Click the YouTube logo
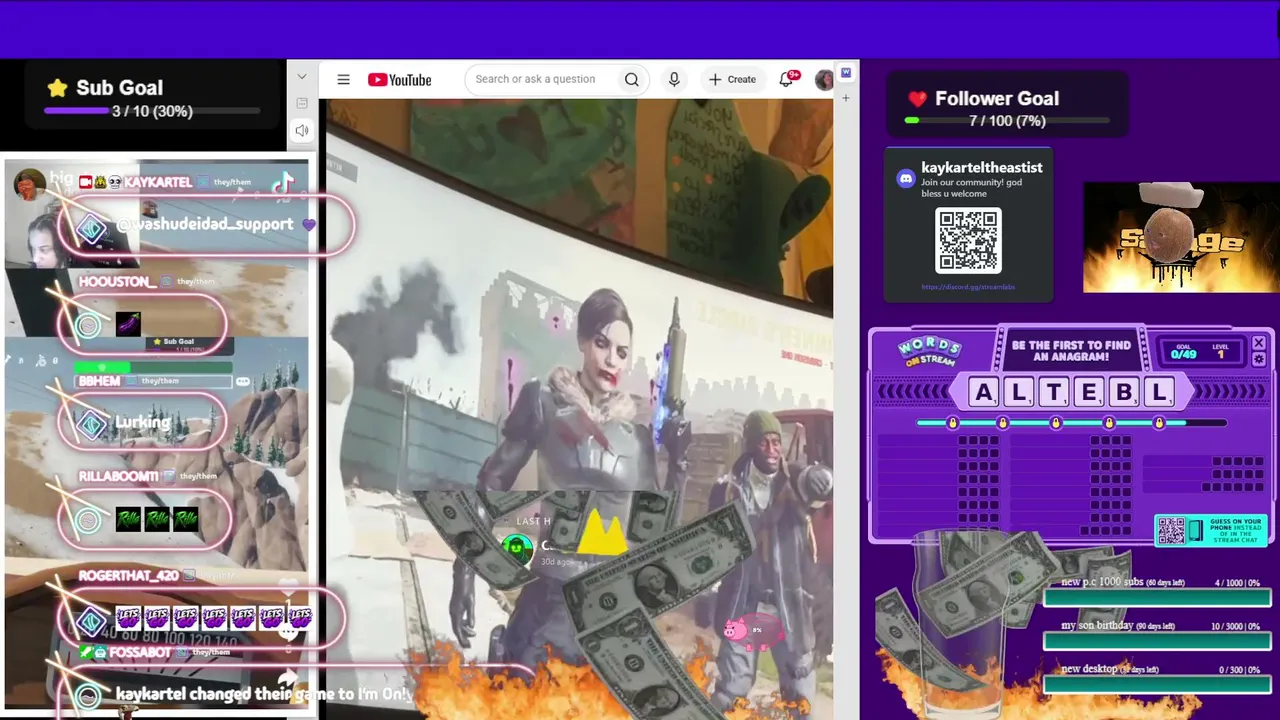Screen dimensions: 1280x720 tap(399, 80)
